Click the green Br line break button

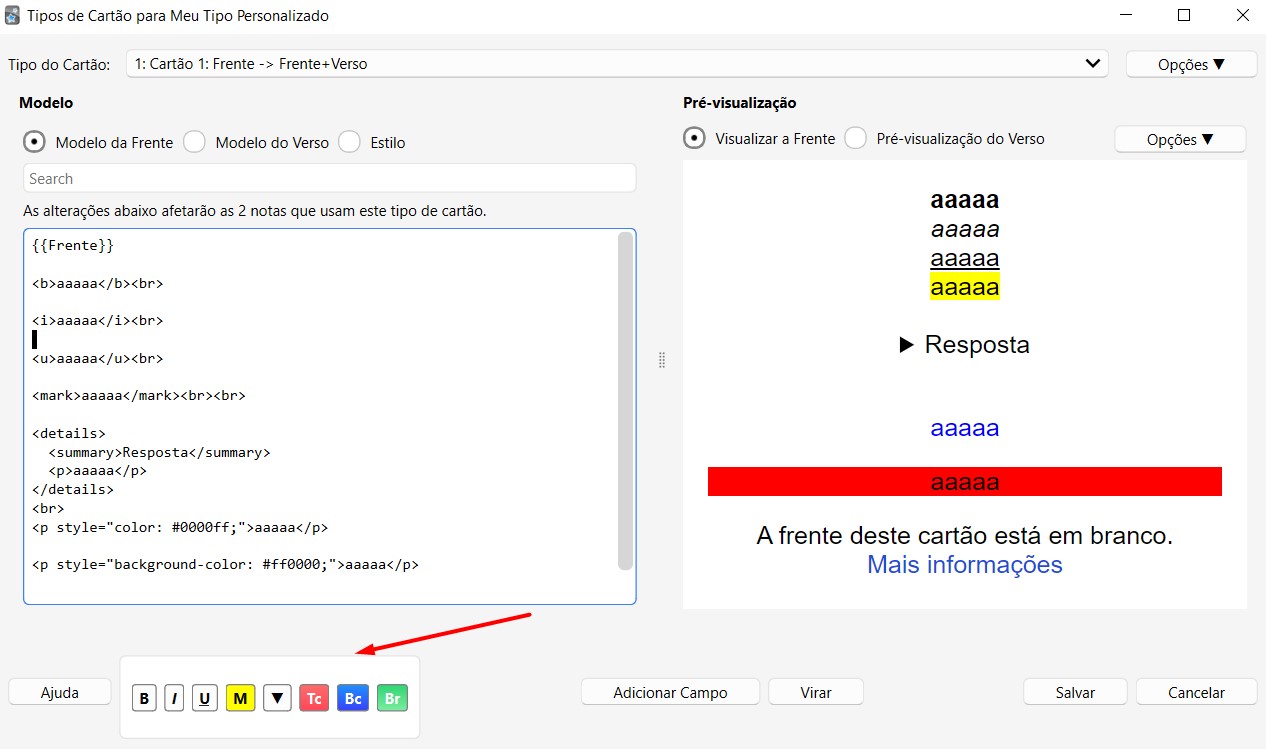[392, 698]
